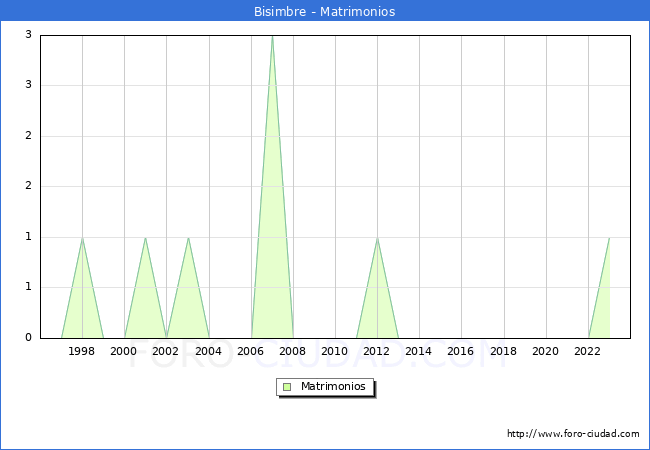Select the 2020 x-axis label
The width and height of the screenshot is (650, 450).
546,351
